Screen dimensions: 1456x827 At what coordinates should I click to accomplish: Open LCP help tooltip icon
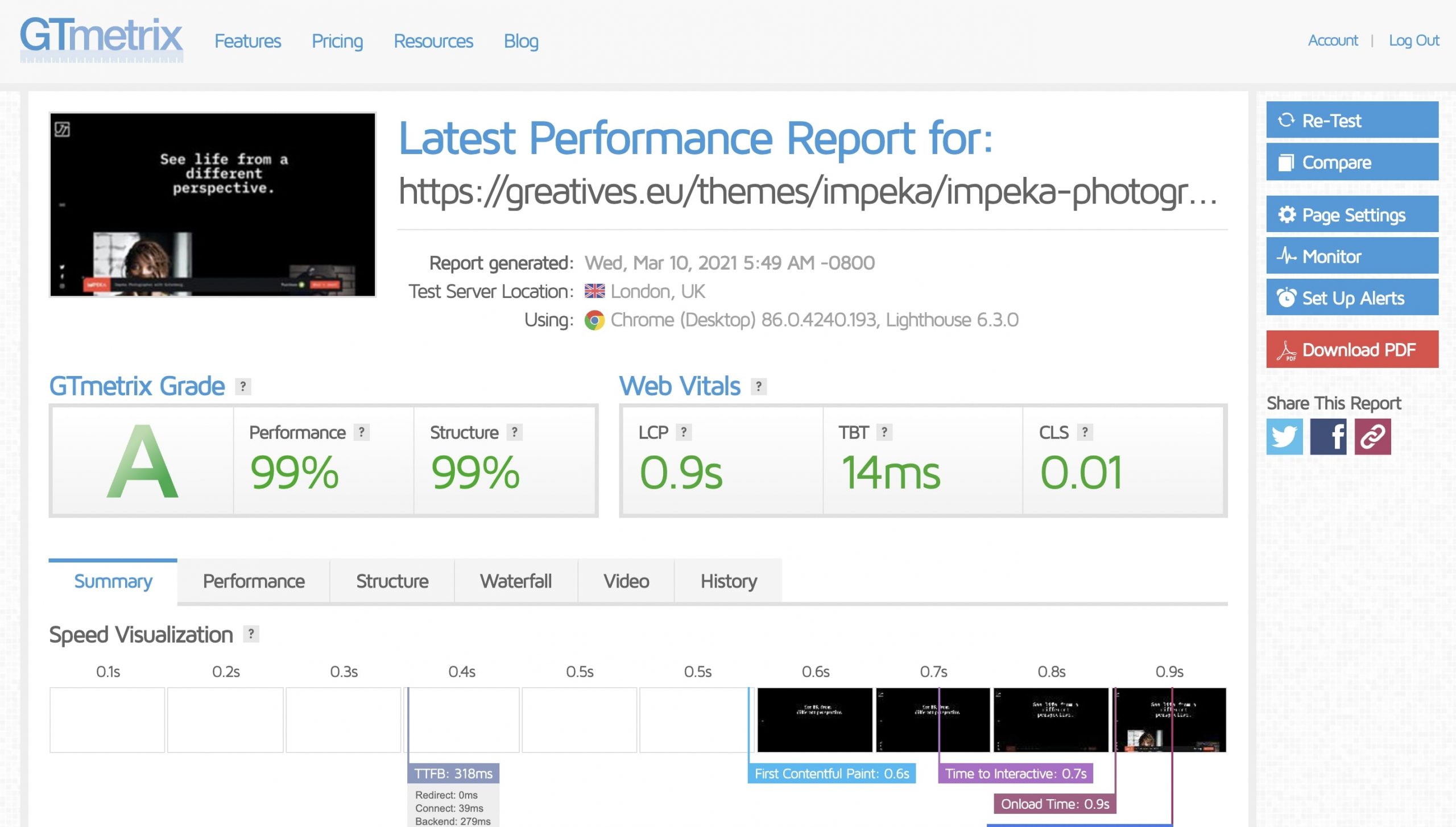click(684, 432)
